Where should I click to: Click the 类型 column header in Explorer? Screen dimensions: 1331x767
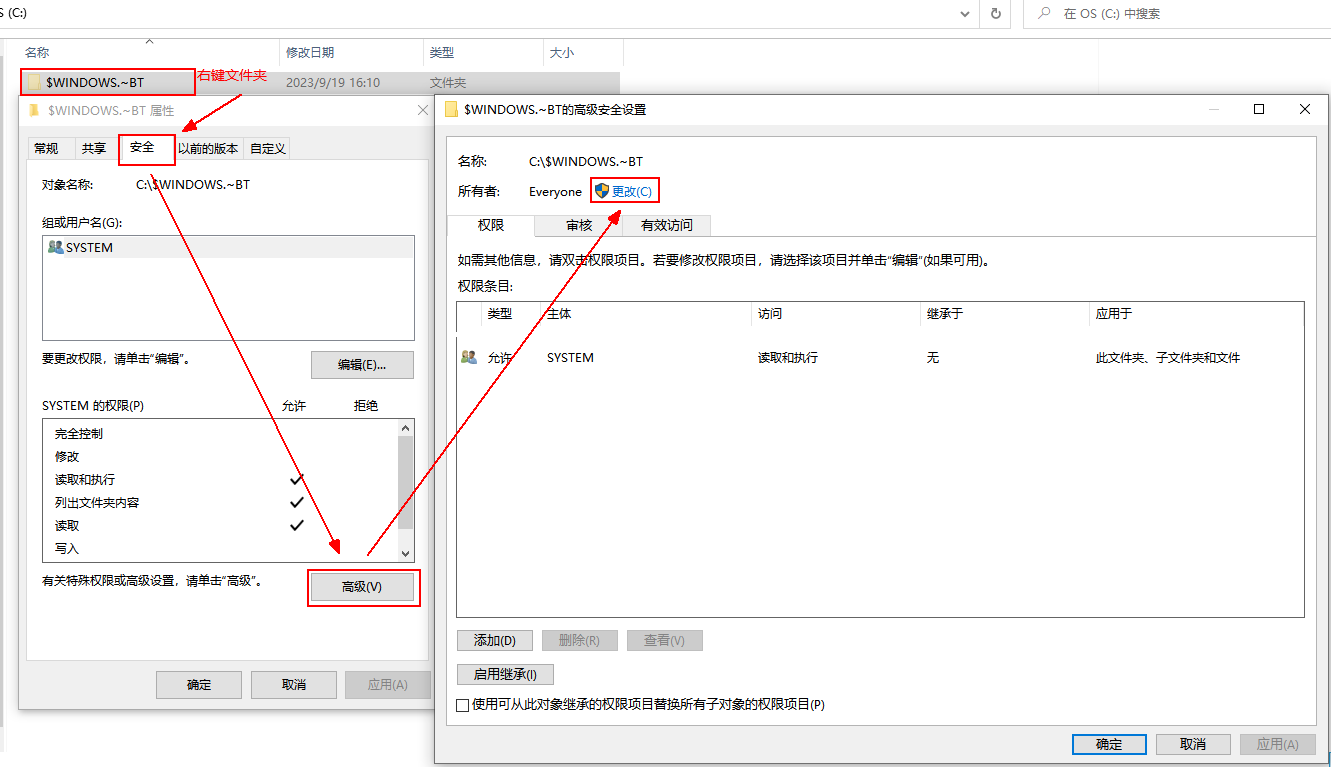click(x=442, y=53)
